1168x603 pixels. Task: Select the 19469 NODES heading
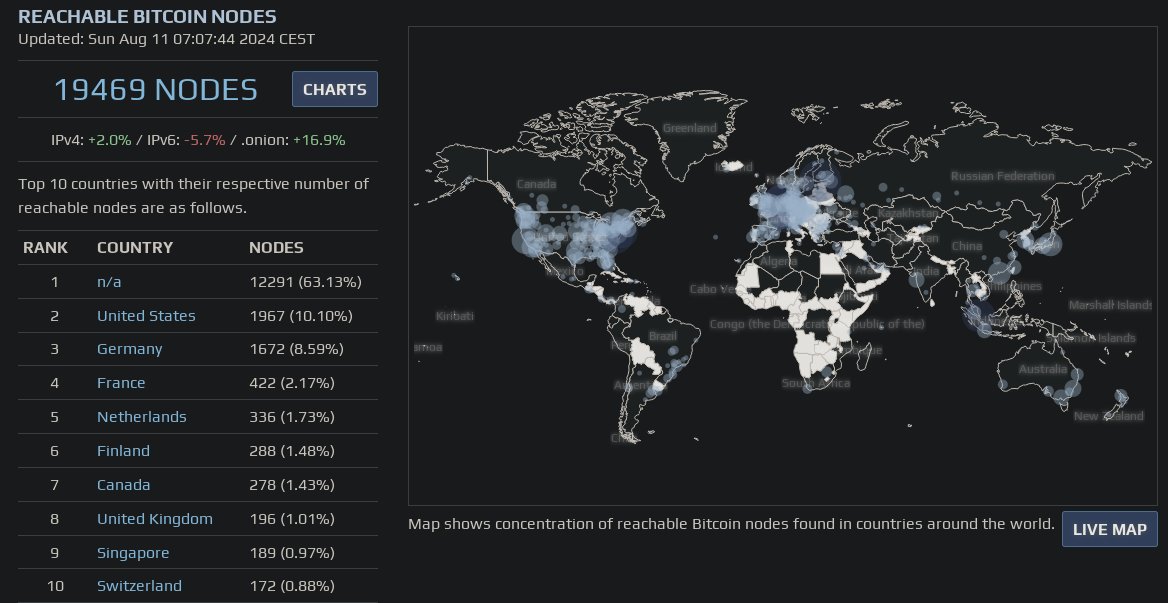click(156, 89)
